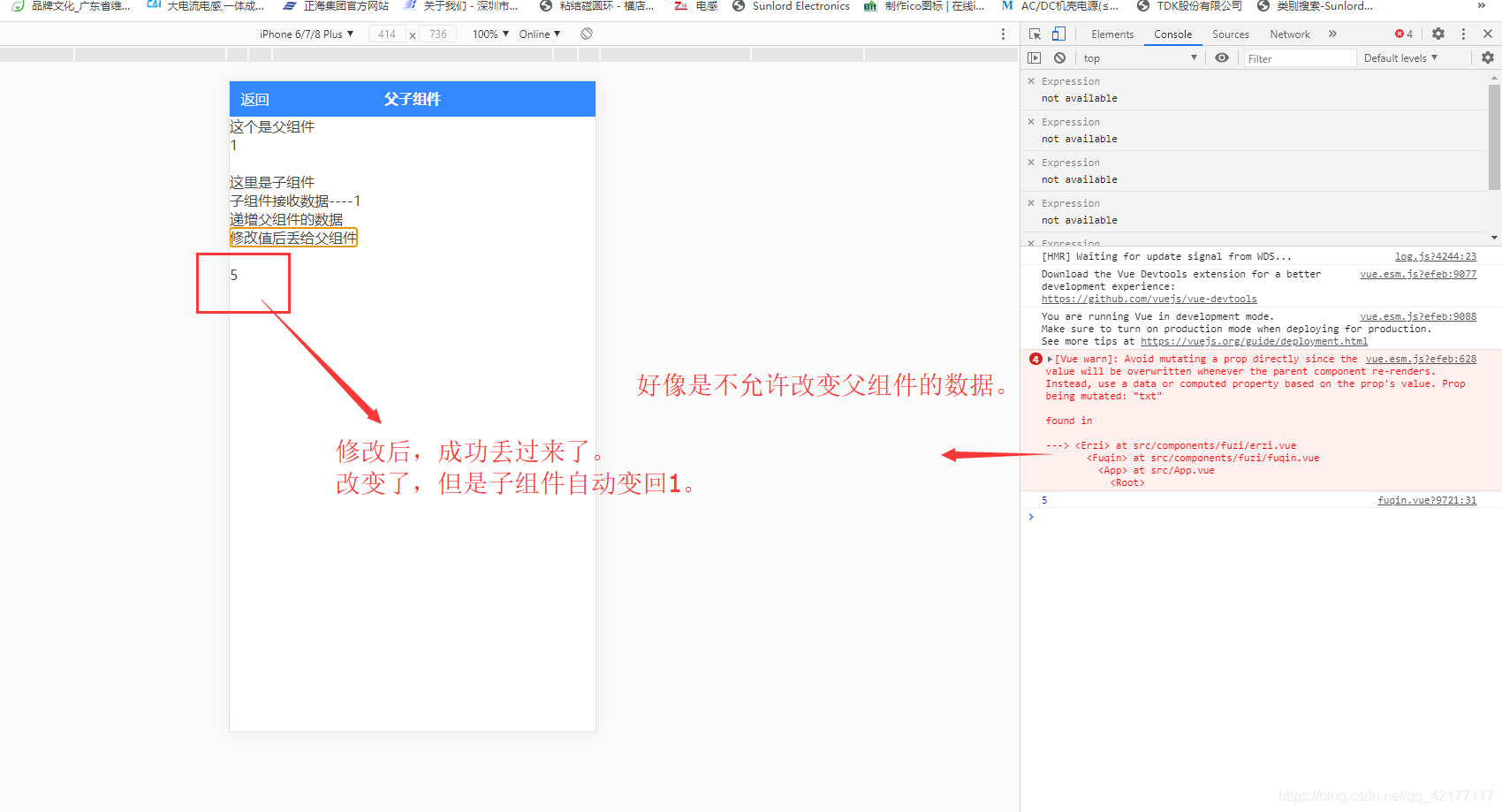Open the vue-devtools GitHub link
This screenshot has width=1502, height=812.
[1149, 299]
